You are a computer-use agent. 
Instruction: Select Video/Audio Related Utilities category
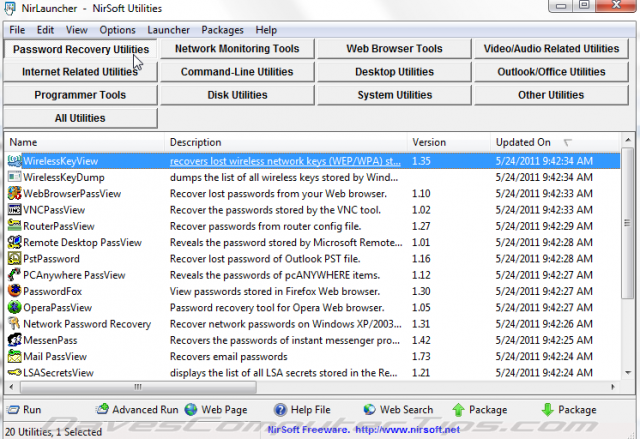pyautogui.click(x=551, y=49)
